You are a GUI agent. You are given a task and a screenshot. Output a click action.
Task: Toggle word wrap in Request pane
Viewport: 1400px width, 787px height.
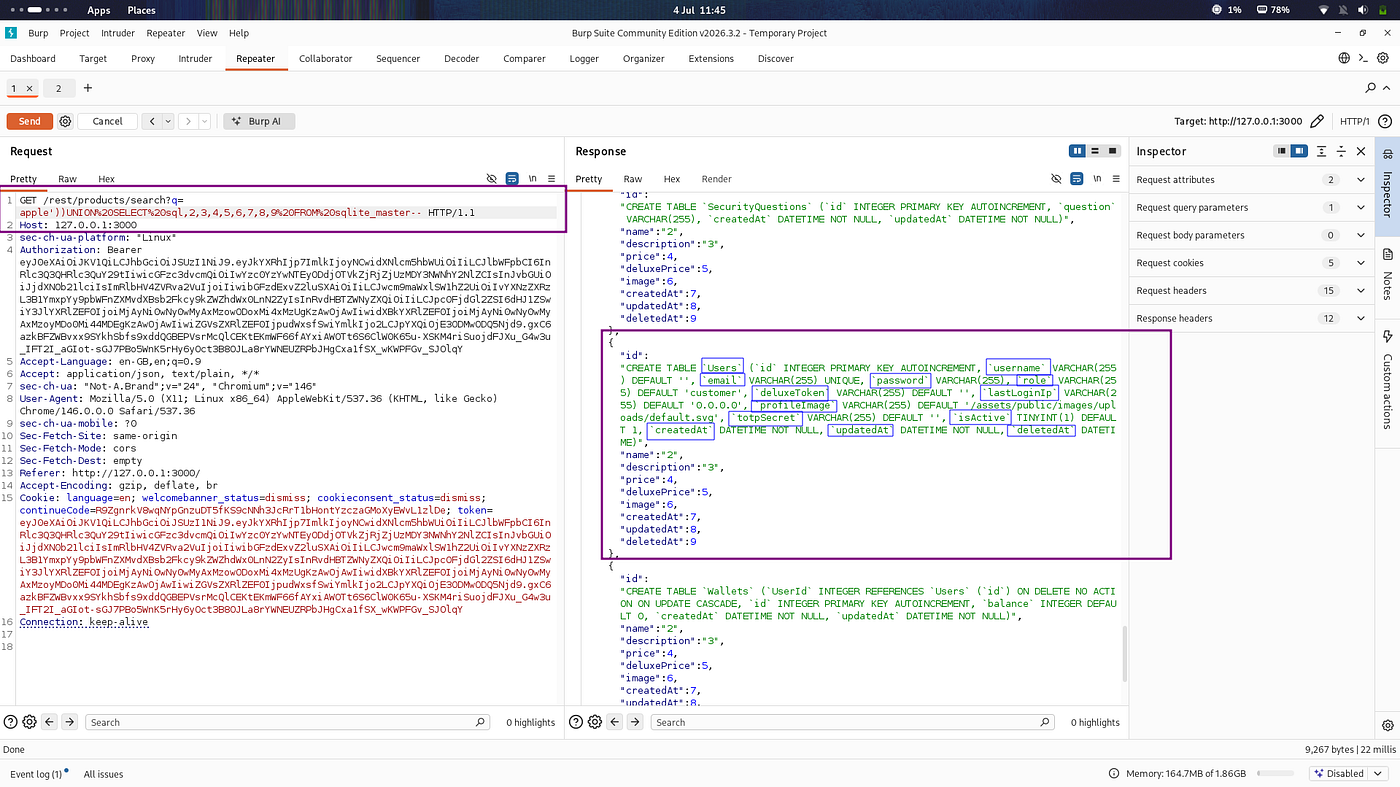pos(512,179)
